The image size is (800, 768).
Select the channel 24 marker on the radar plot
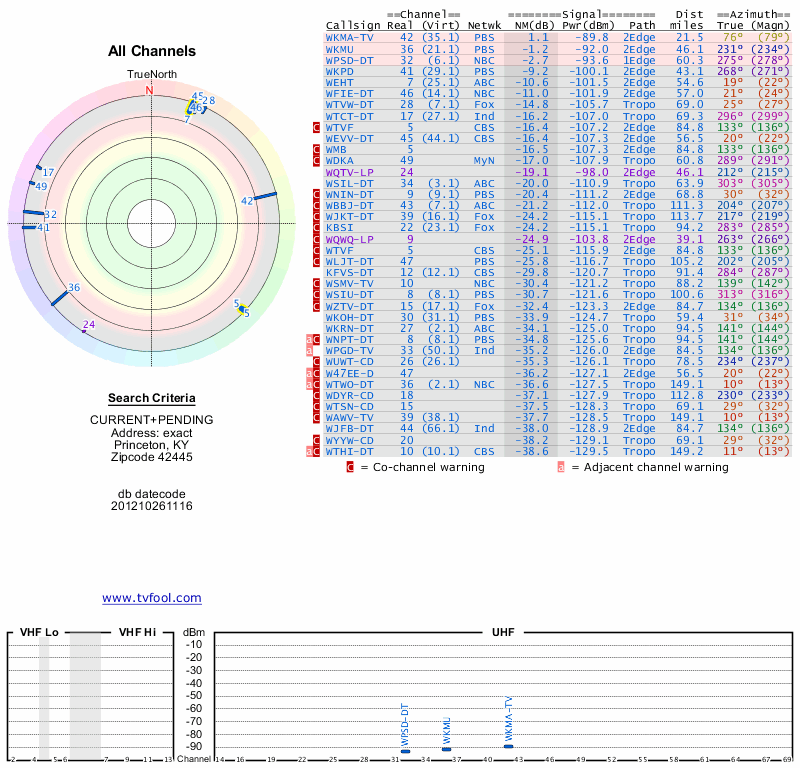coord(84,332)
